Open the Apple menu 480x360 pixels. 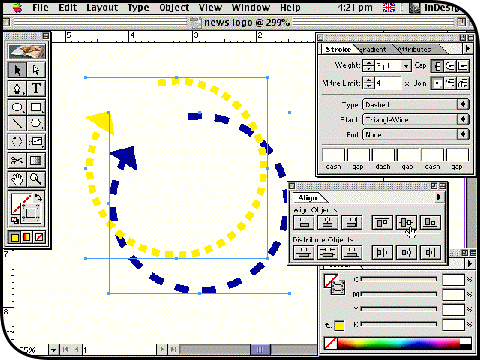(17, 7)
